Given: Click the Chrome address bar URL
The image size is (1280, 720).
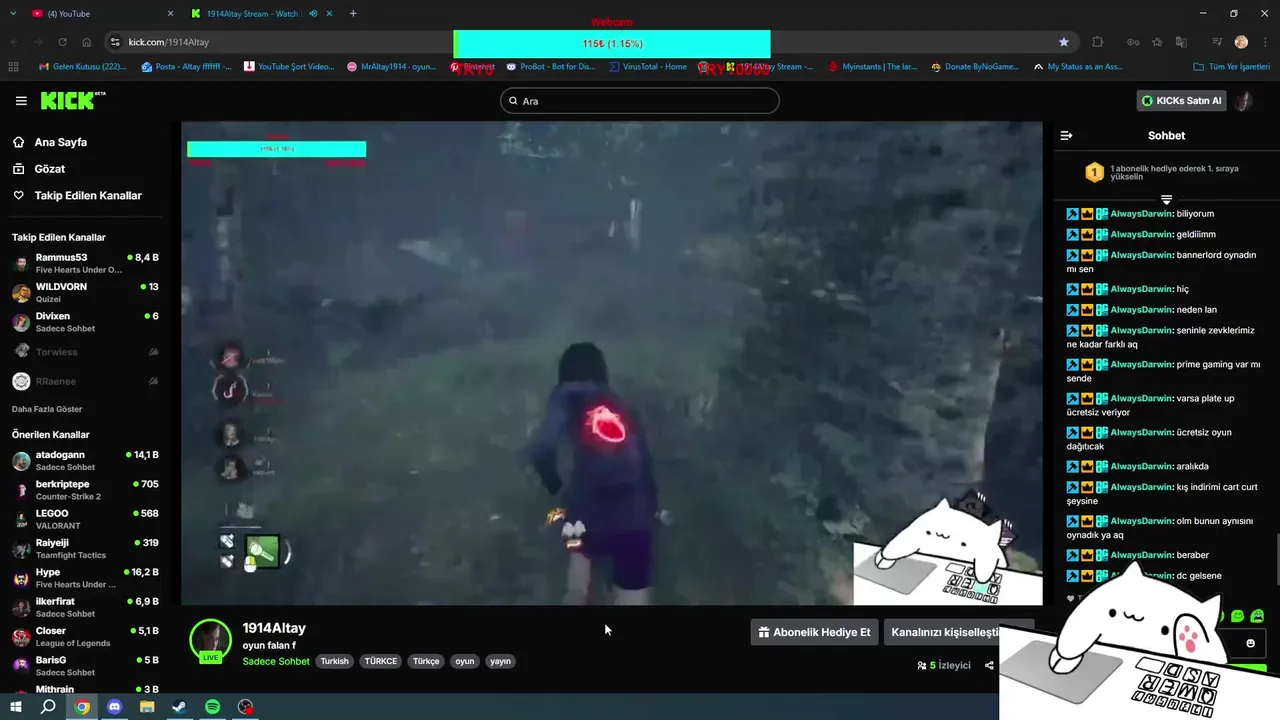Looking at the screenshot, I should (x=169, y=42).
